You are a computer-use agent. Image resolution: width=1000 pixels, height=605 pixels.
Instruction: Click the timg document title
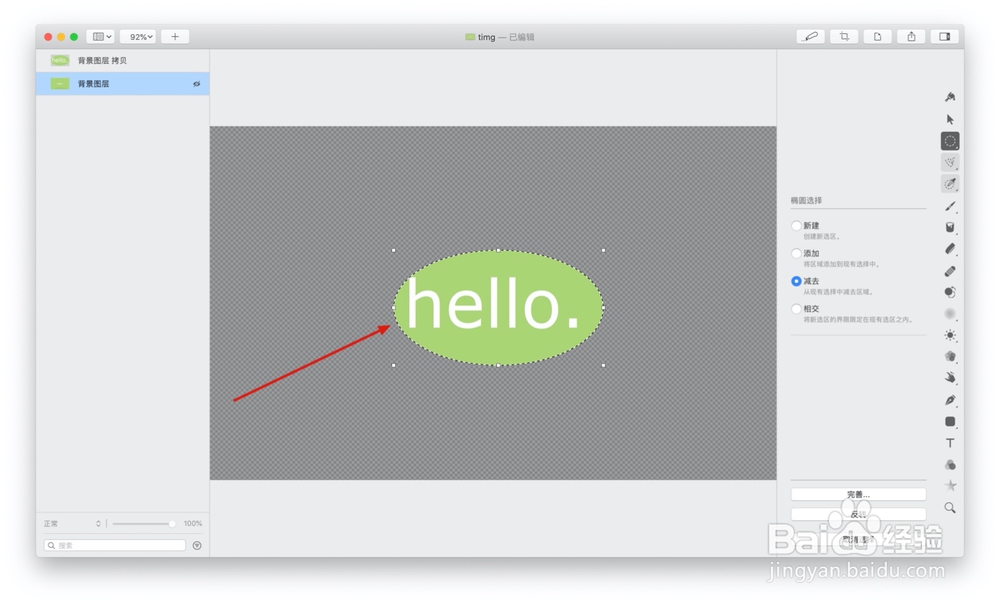[487, 37]
